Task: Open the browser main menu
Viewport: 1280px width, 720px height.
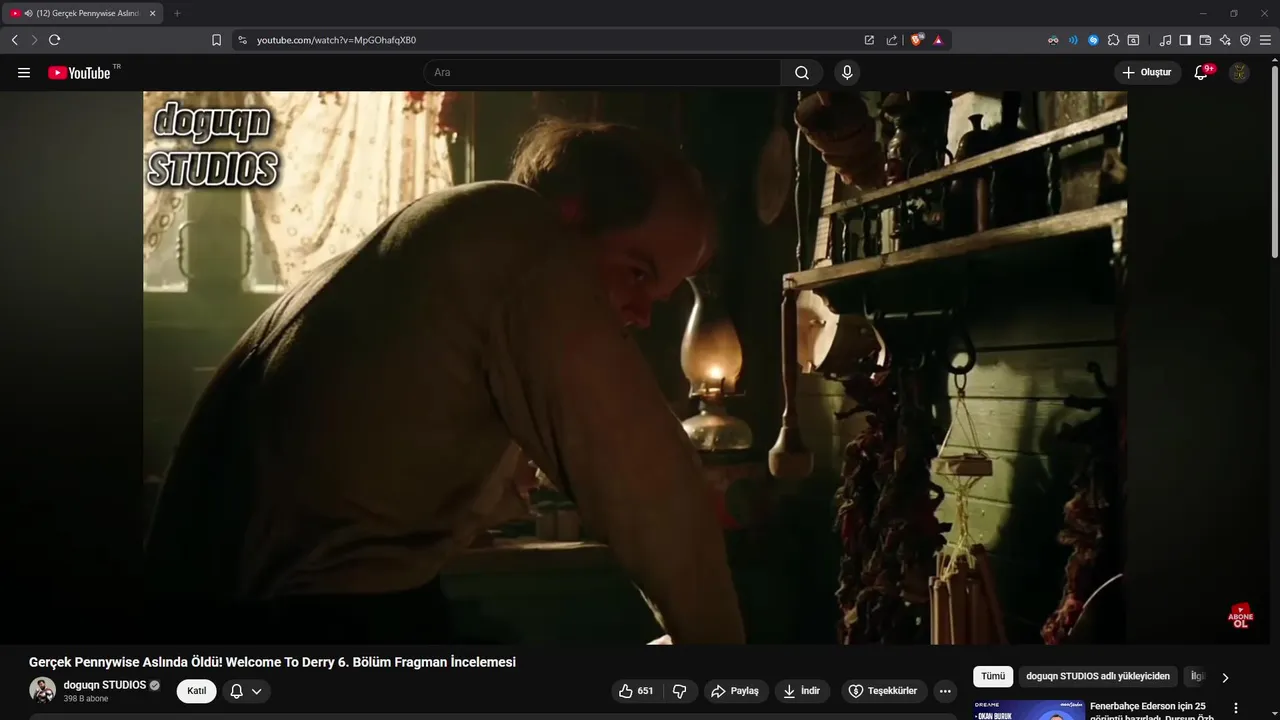Action: [x=1265, y=40]
